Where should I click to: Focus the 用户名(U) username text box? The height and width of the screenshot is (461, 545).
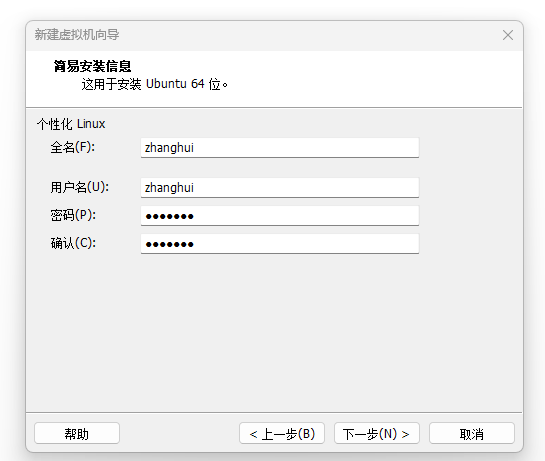(280, 188)
